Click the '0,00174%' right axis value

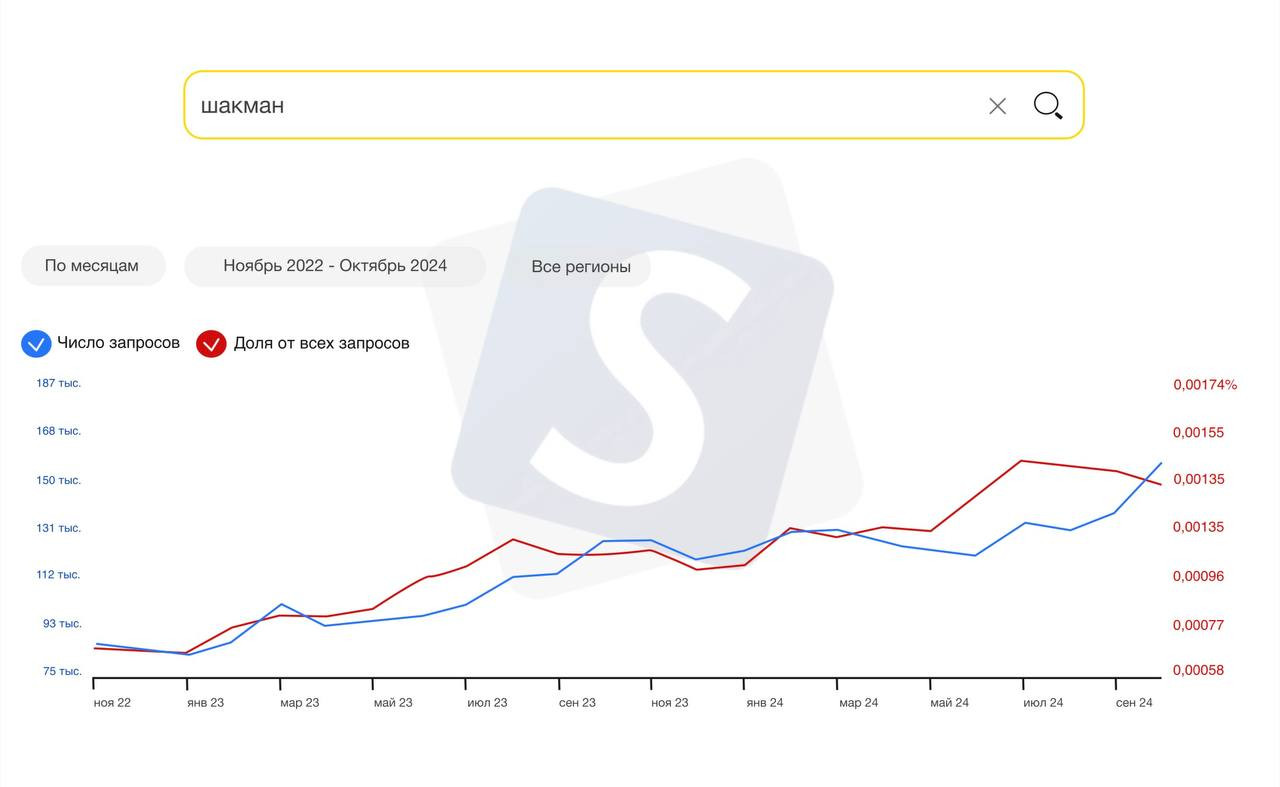coord(1204,385)
